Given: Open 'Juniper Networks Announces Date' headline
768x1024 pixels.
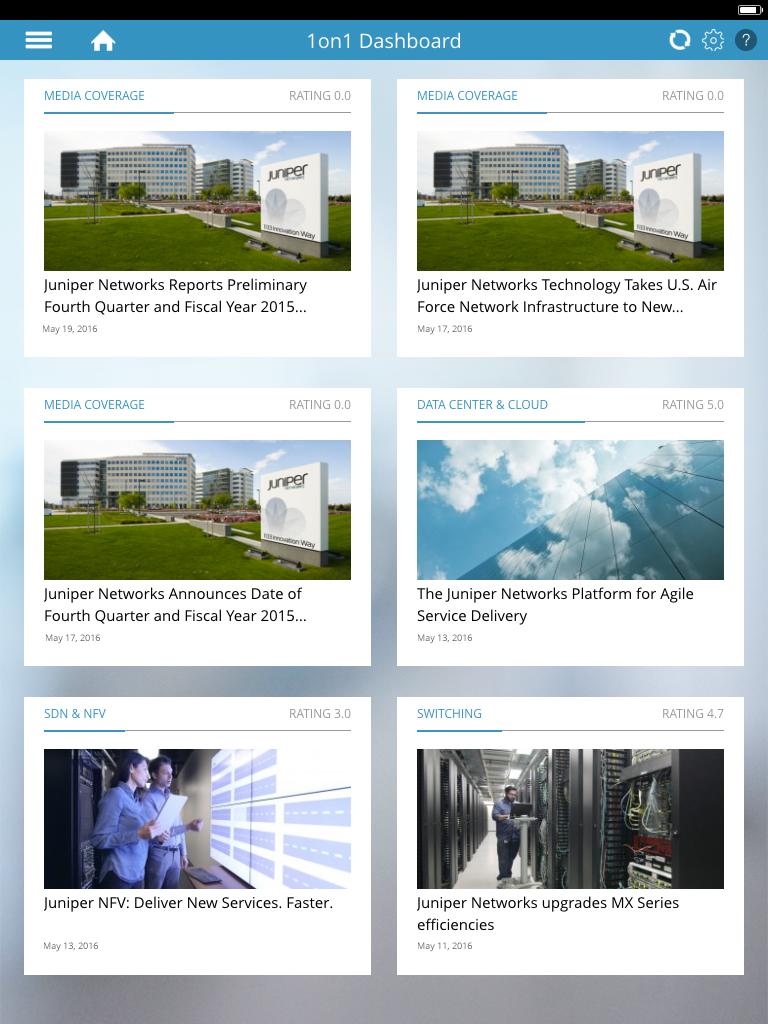Looking at the screenshot, I should click(175, 605).
